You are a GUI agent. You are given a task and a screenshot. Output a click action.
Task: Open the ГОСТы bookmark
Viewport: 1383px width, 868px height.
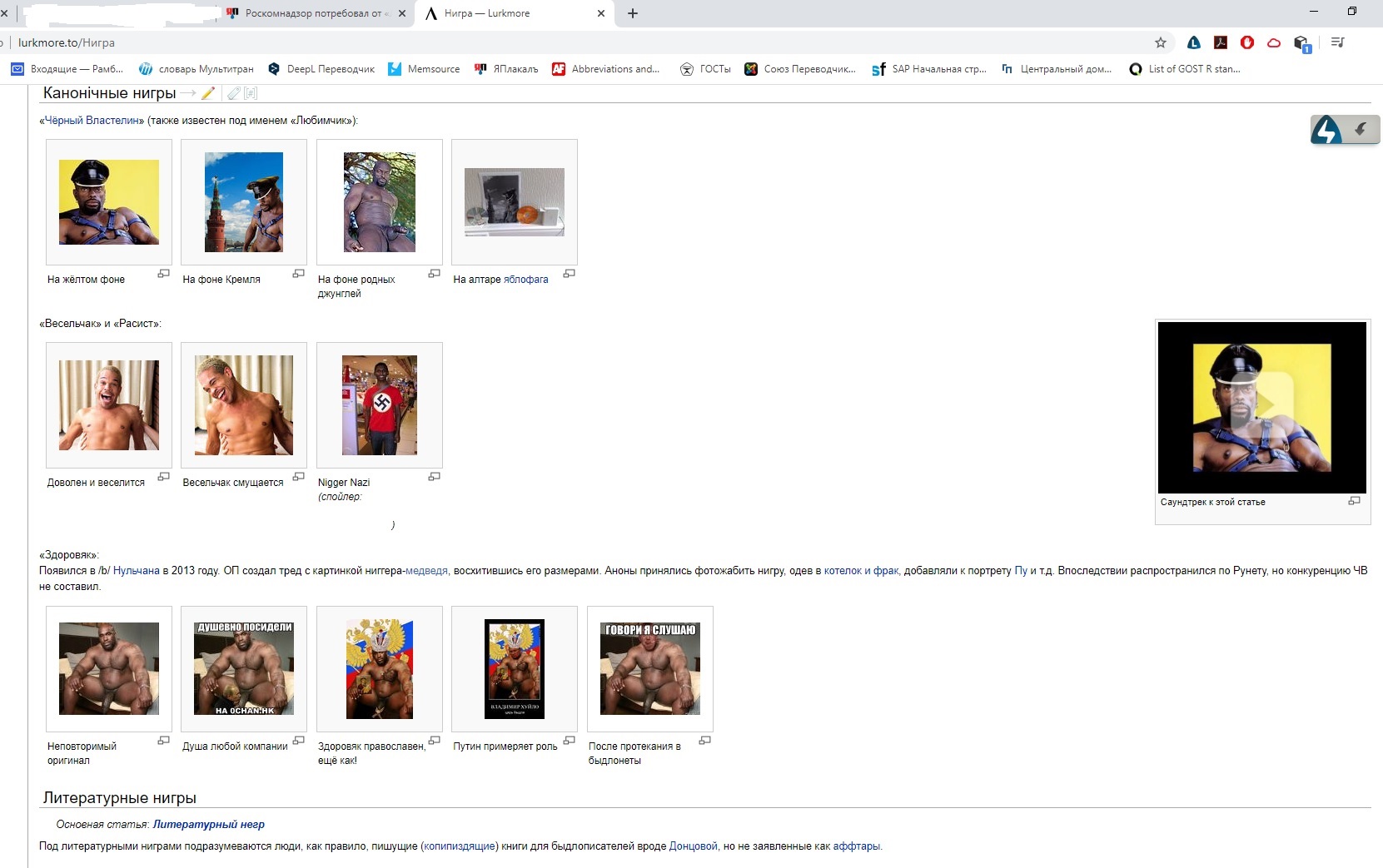click(x=705, y=69)
